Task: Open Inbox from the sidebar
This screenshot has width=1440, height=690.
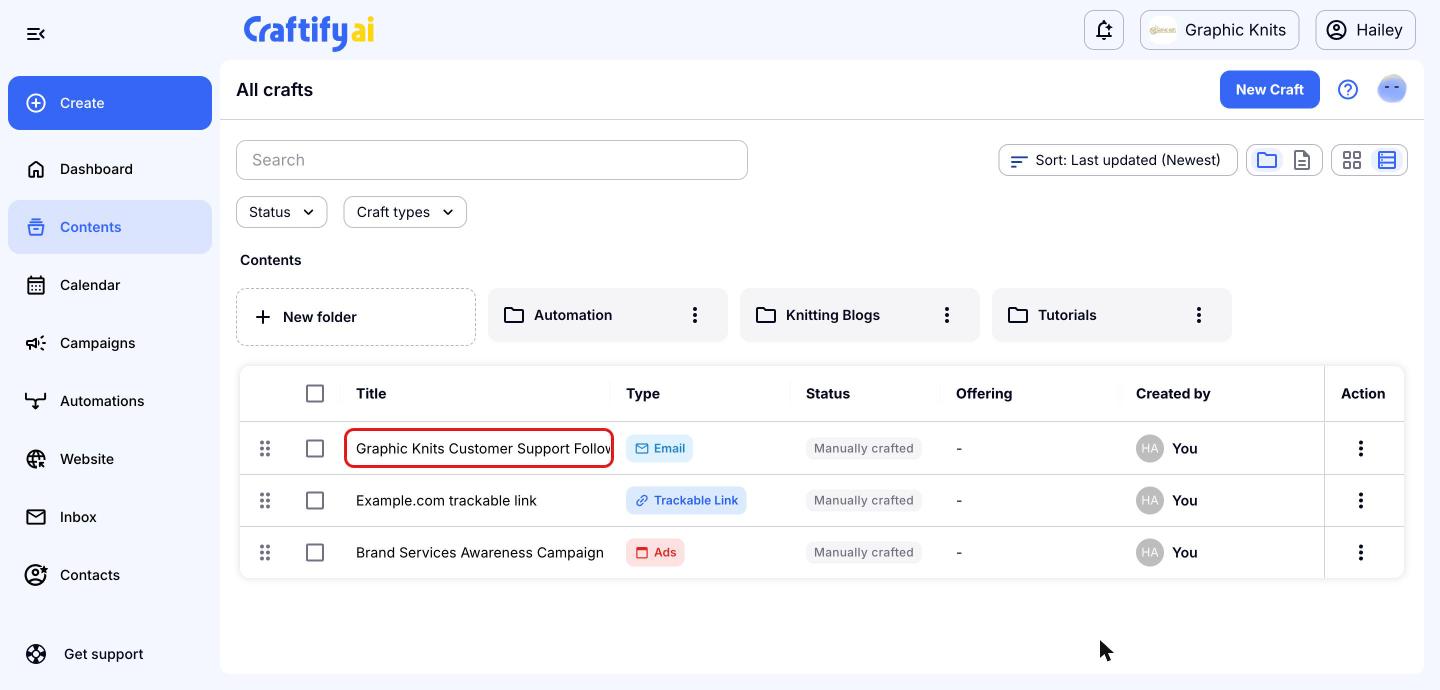Action: [x=110, y=517]
